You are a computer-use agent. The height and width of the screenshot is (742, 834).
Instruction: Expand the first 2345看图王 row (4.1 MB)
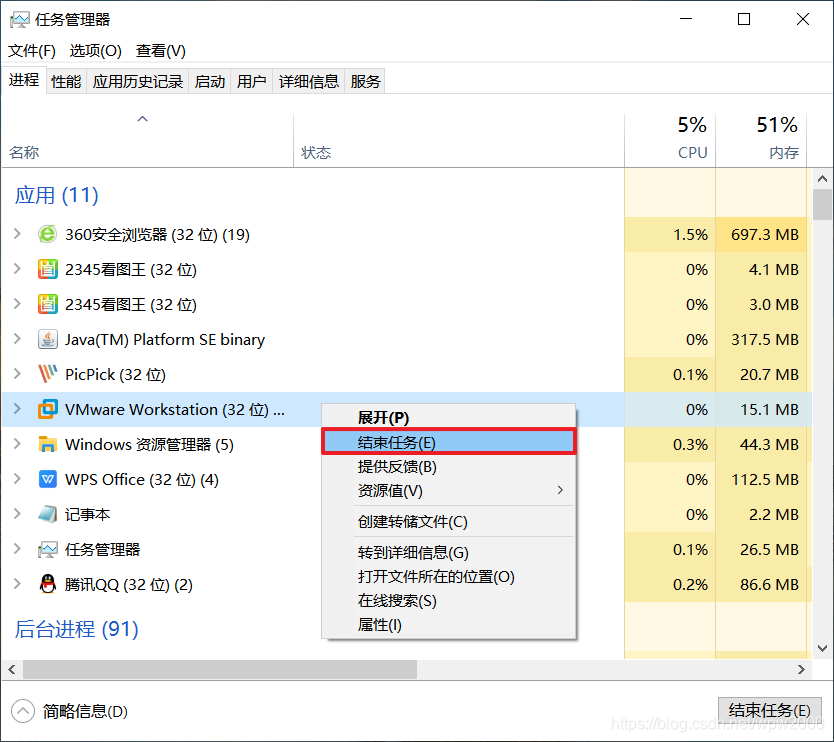coord(17,269)
